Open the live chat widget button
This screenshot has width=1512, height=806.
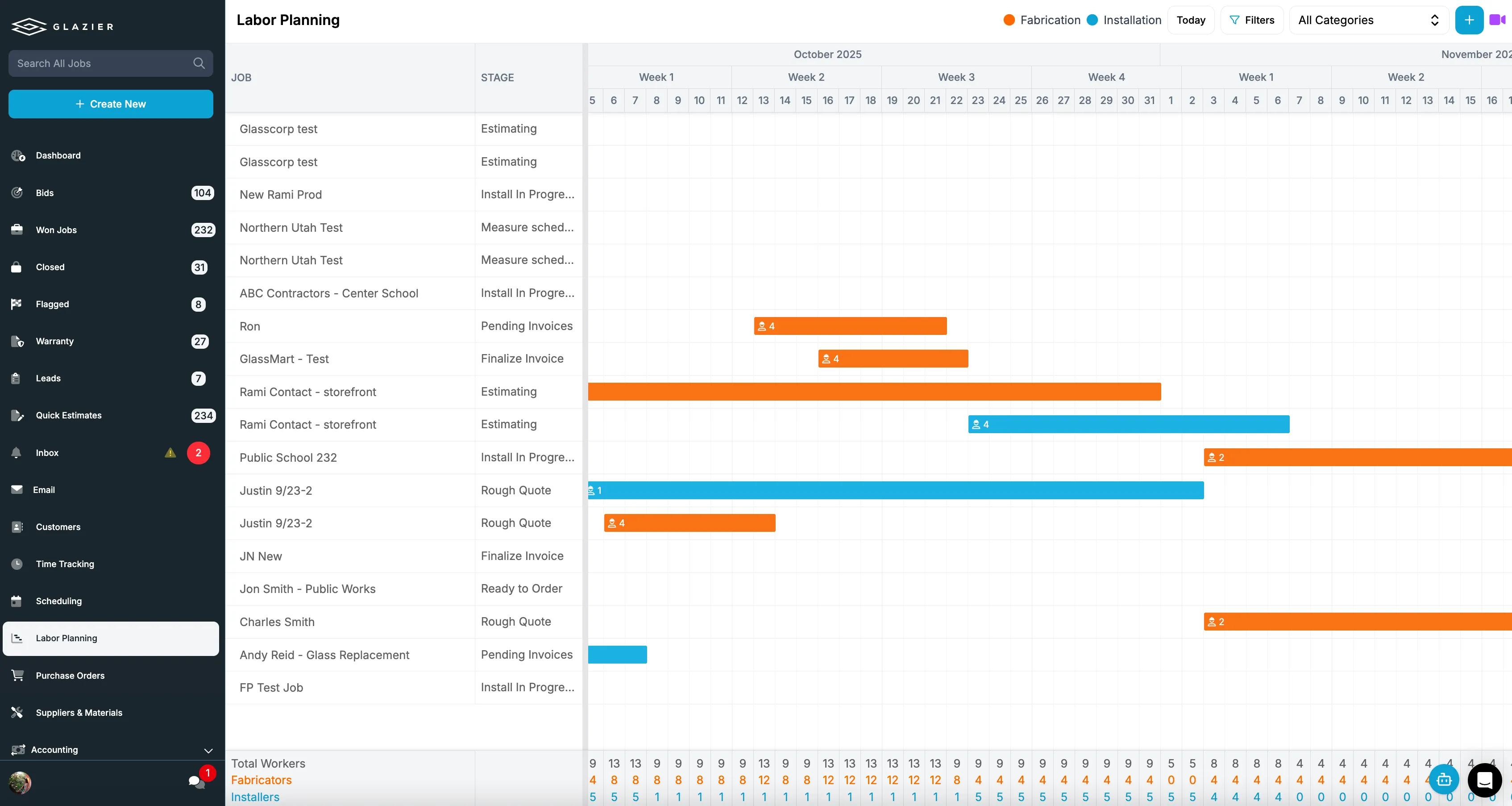(x=1484, y=780)
